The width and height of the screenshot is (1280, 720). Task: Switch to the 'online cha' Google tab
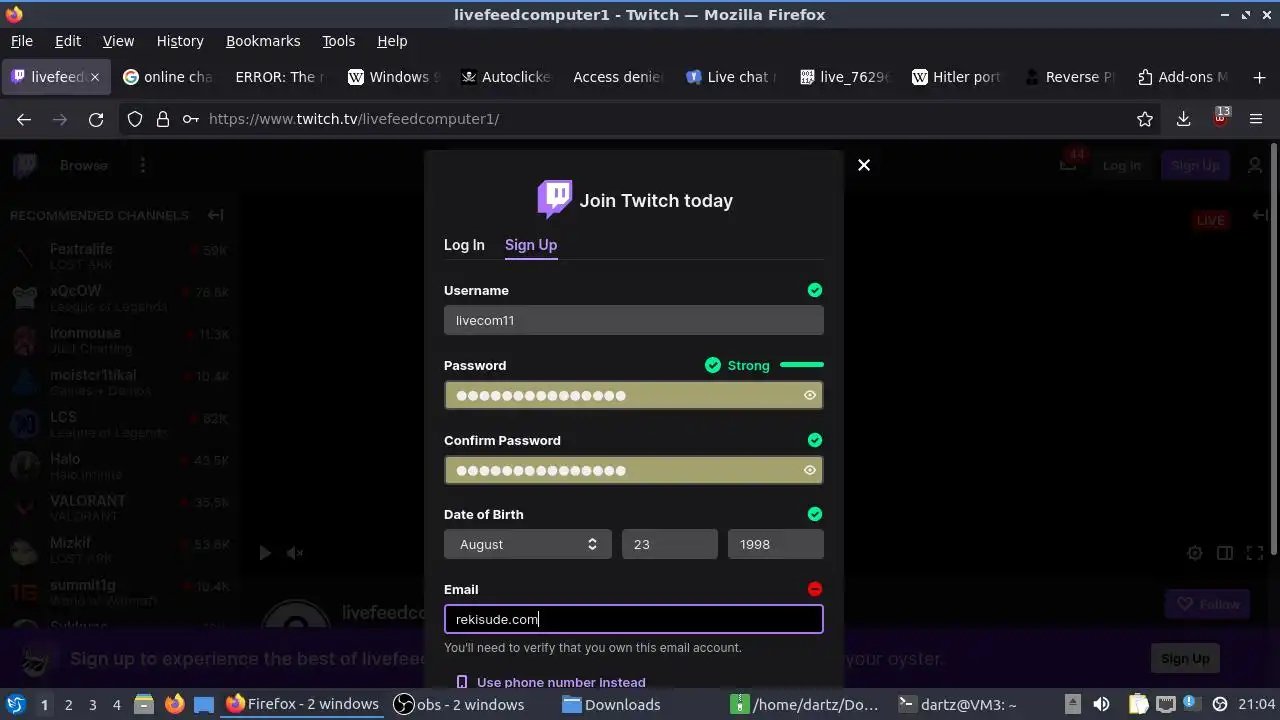[168, 77]
